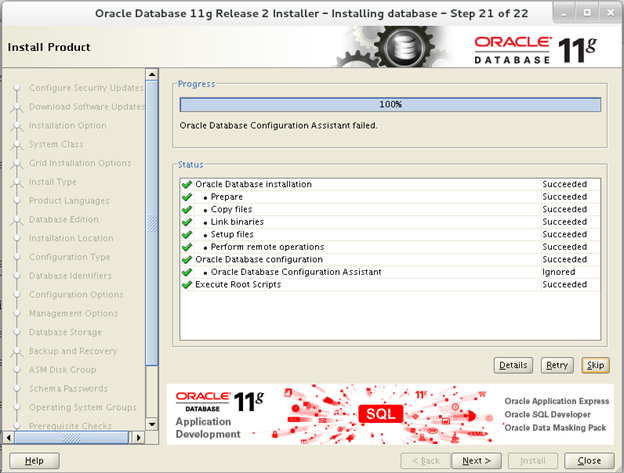Viewport: 624px width, 473px height.
Task: Select Configure Security Updates step
Action: point(86,88)
